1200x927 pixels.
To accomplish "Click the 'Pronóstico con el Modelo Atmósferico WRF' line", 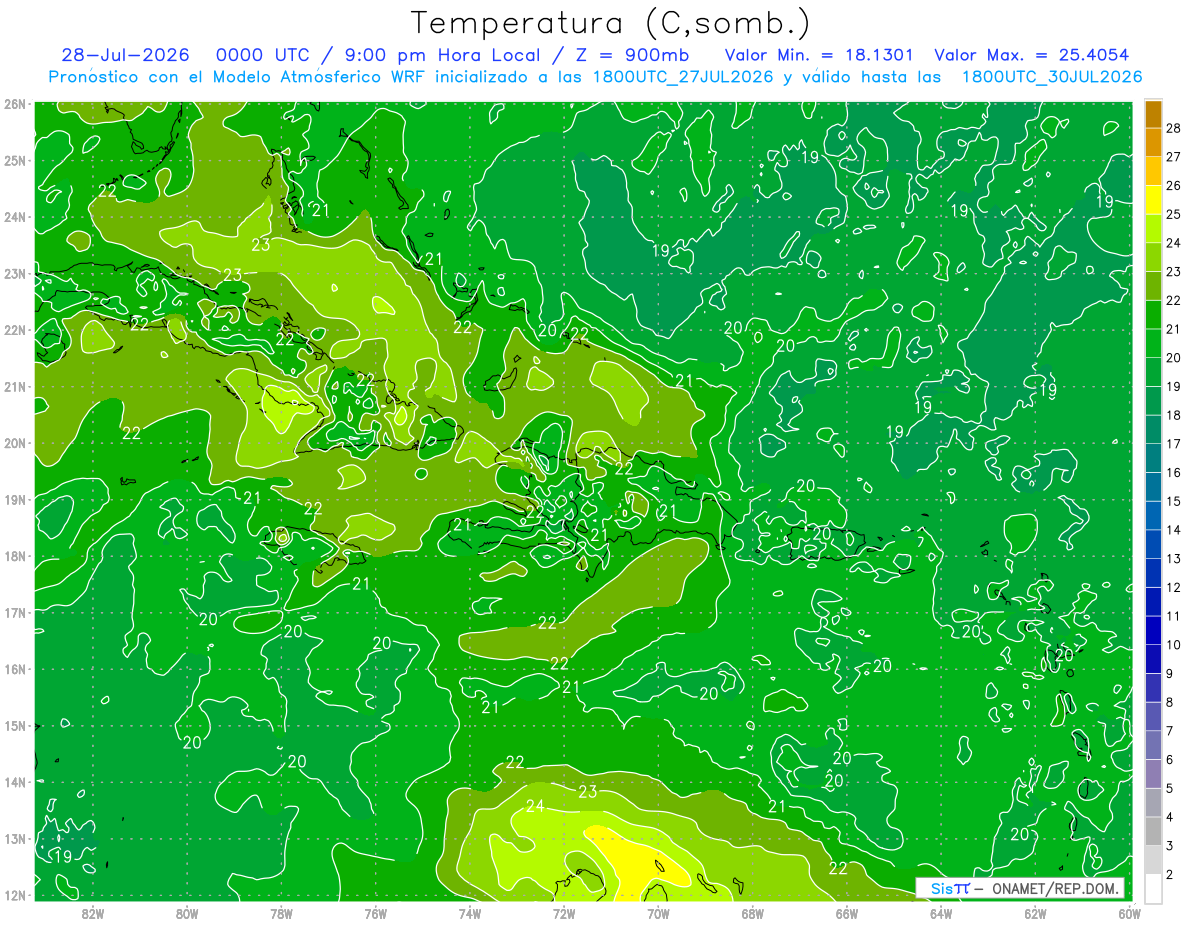I will coord(595,76).
